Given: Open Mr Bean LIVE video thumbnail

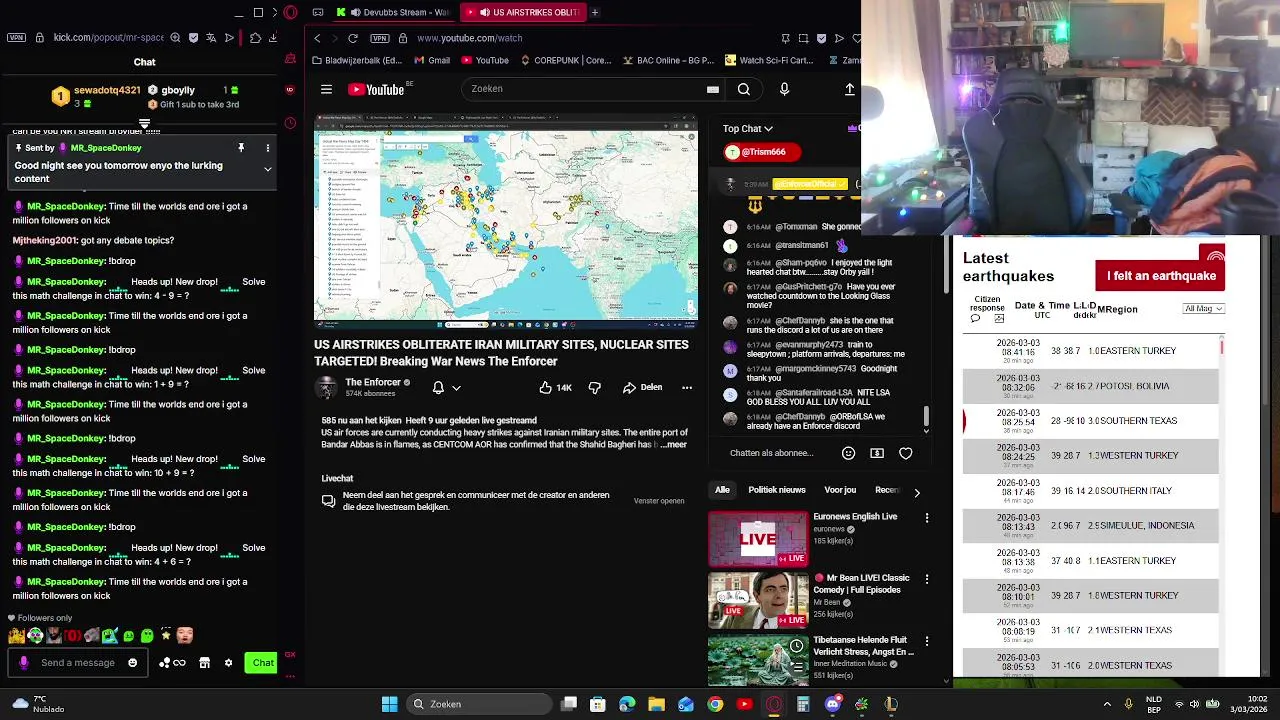Looking at the screenshot, I should [x=758, y=600].
